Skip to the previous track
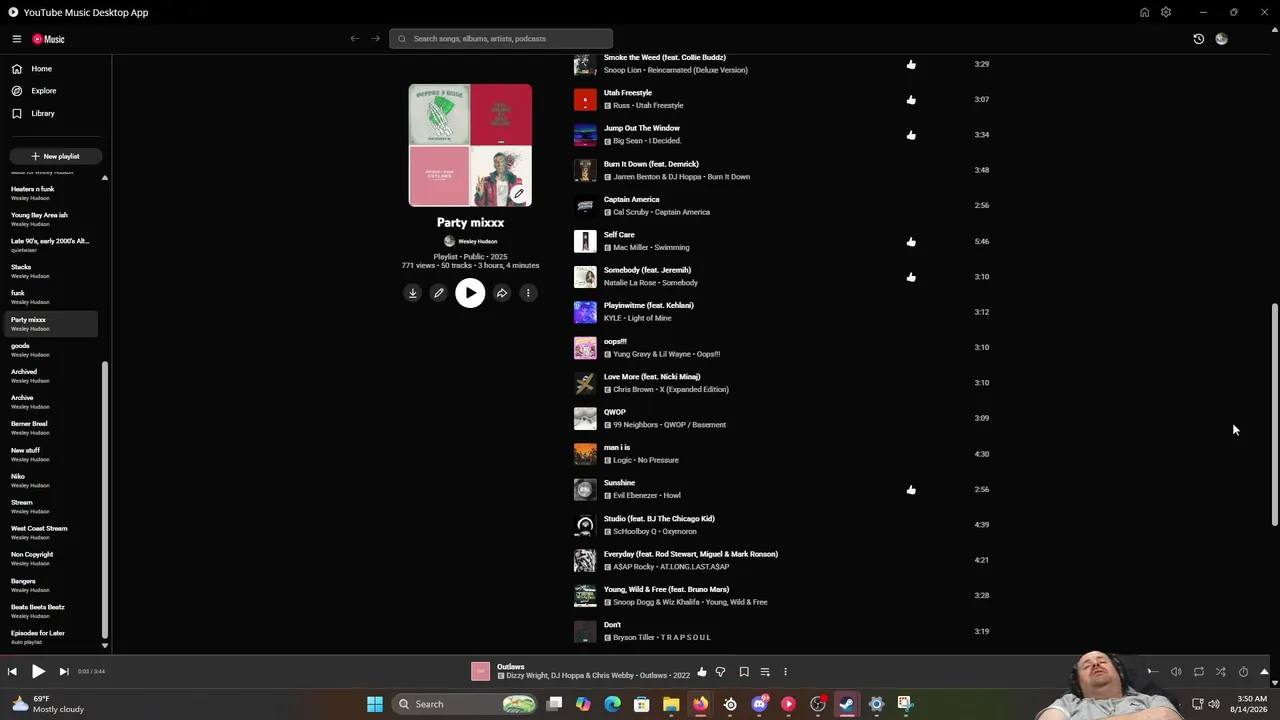 click(12, 672)
